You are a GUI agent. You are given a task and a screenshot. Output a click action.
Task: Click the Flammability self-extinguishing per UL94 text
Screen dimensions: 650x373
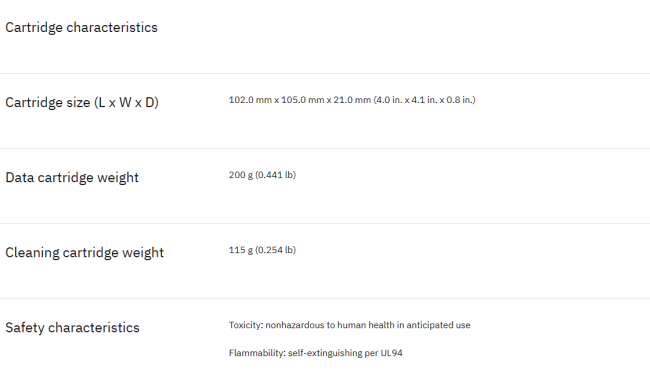click(315, 353)
